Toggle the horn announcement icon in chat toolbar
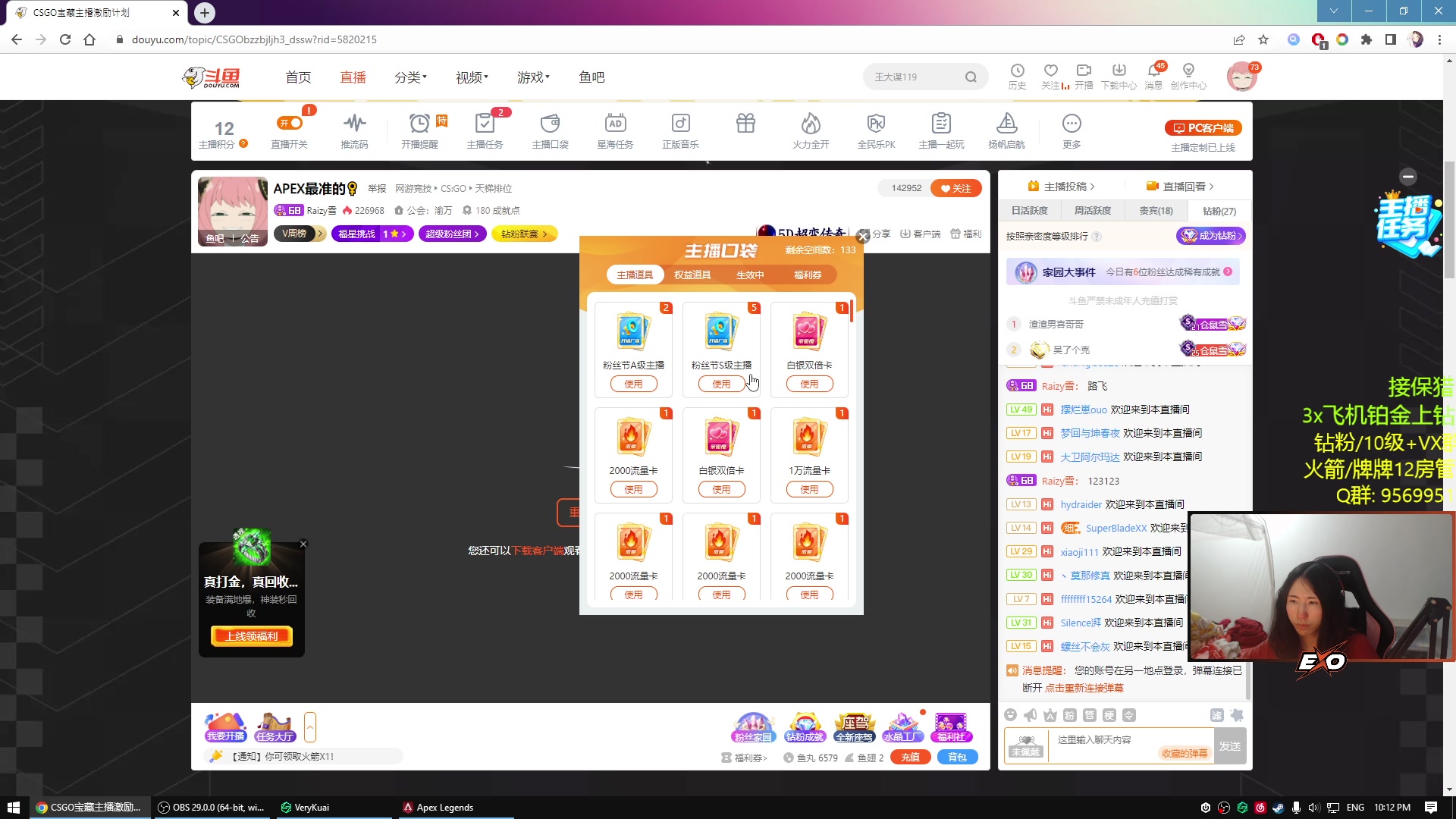The width and height of the screenshot is (1456, 819). (x=1030, y=714)
